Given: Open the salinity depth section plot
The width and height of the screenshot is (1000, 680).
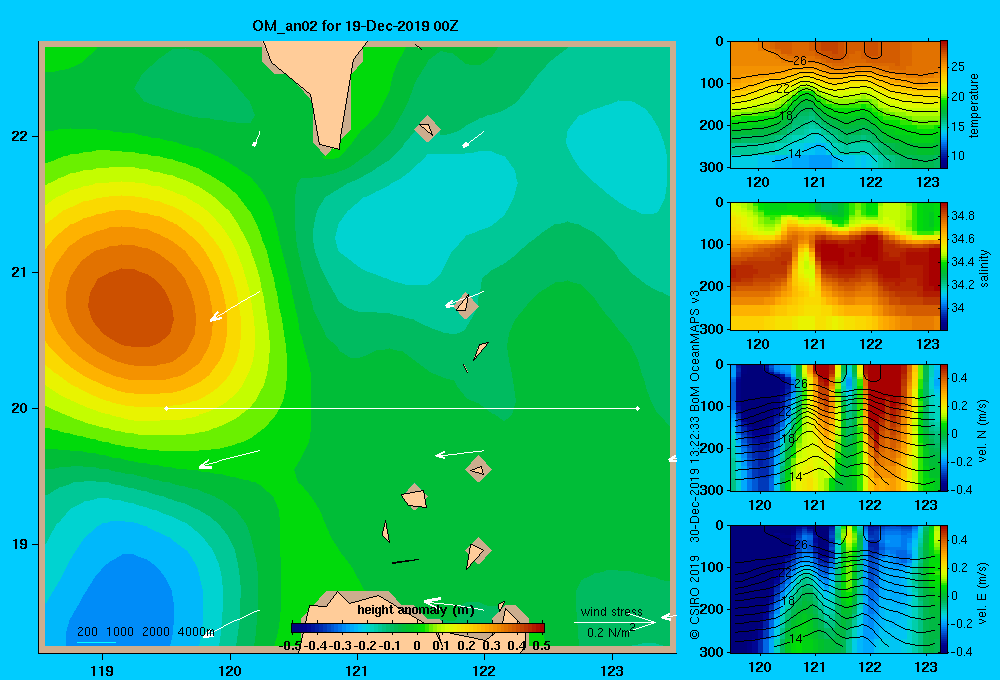Looking at the screenshot, I should pyautogui.click(x=835, y=266).
